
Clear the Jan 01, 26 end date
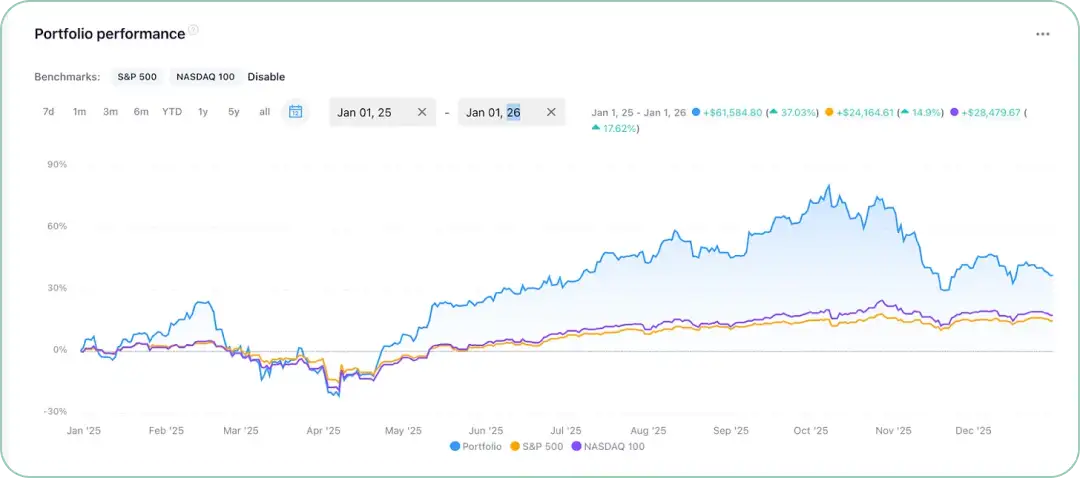[x=551, y=112]
